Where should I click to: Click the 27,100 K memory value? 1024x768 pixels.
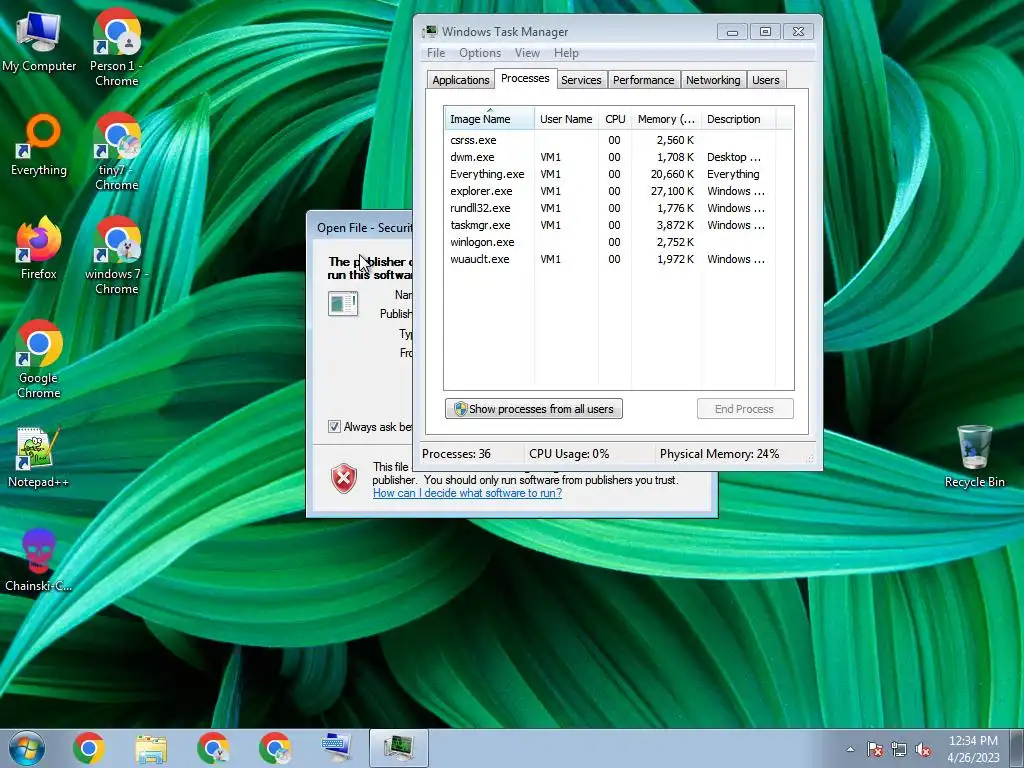(x=672, y=191)
